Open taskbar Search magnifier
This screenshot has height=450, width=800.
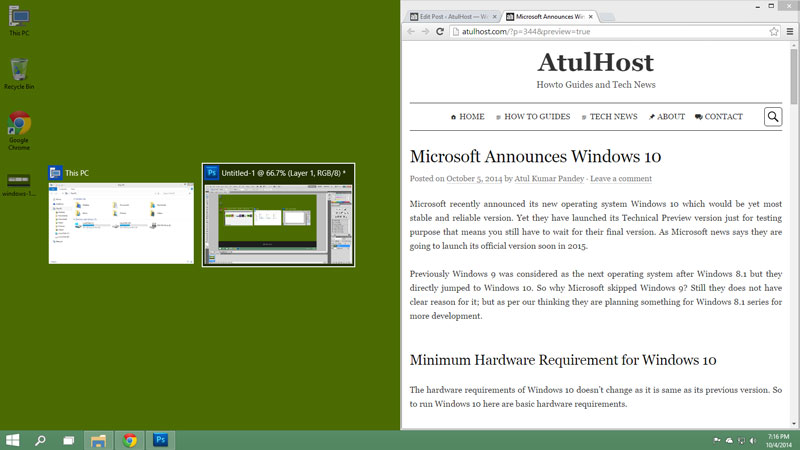[40, 440]
